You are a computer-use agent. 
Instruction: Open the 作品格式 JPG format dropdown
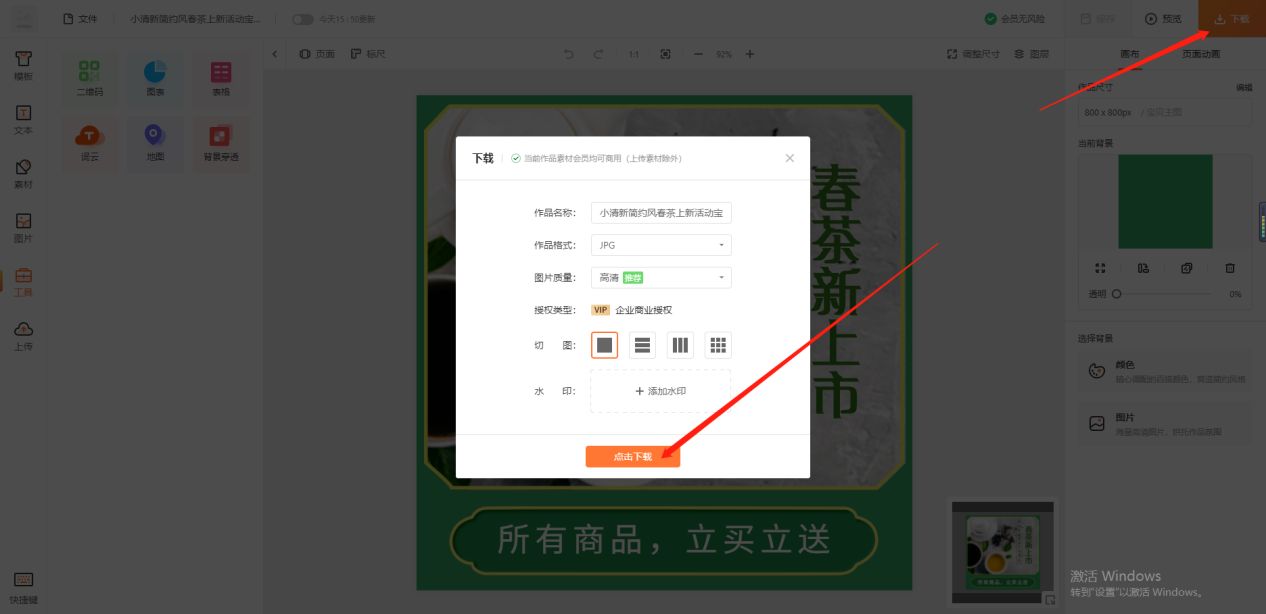(x=660, y=244)
